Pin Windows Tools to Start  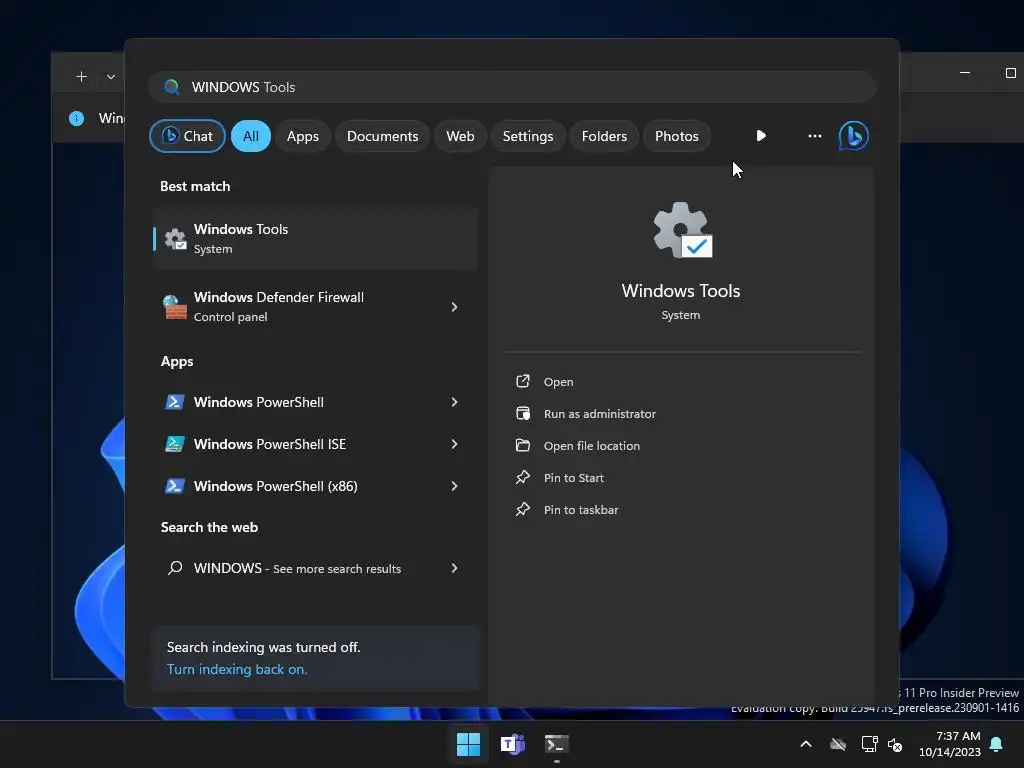(x=573, y=478)
